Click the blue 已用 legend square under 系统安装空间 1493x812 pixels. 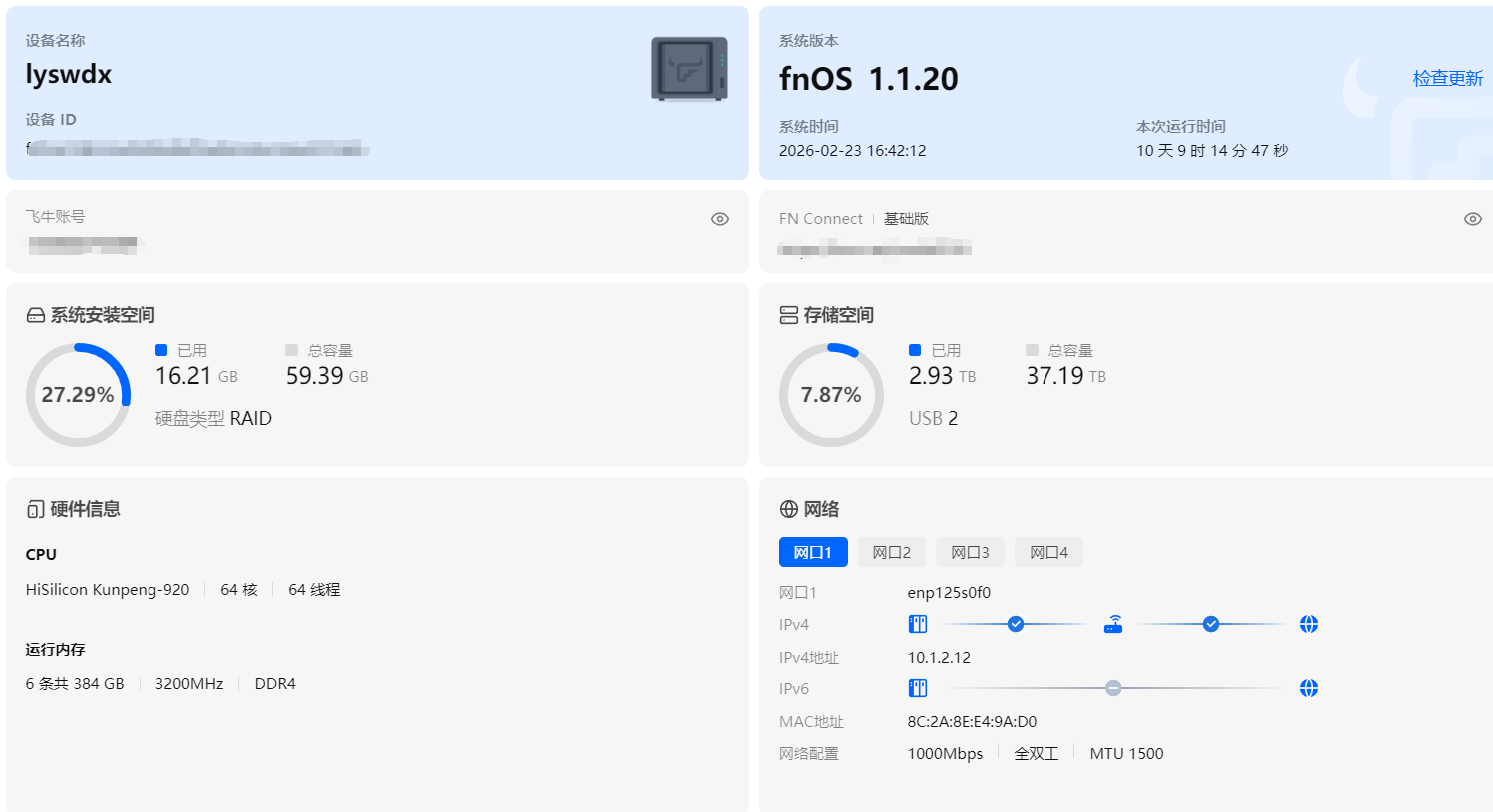(x=161, y=350)
